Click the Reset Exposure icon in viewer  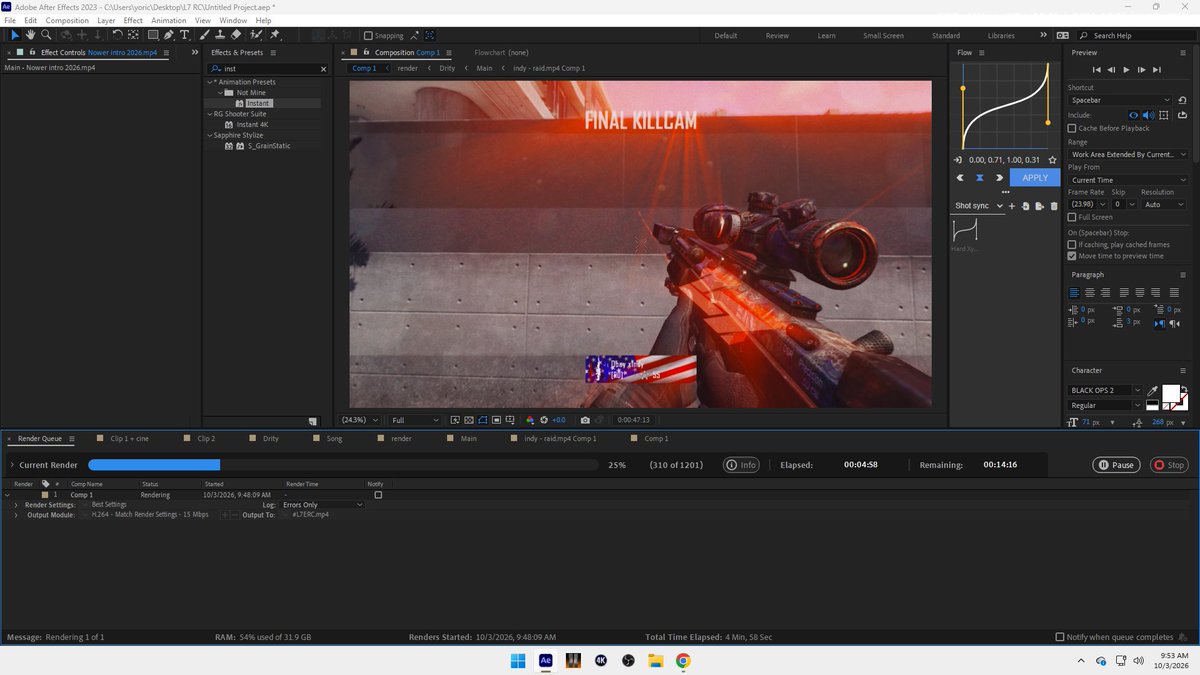(544, 420)
